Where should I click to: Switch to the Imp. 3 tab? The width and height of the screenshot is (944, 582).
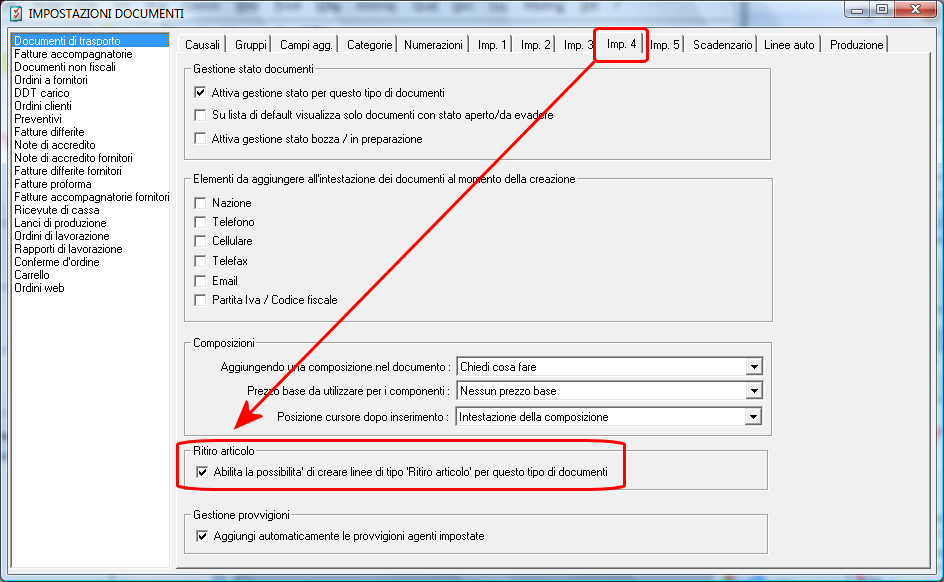pyautogui.click(x=577, y=45)
